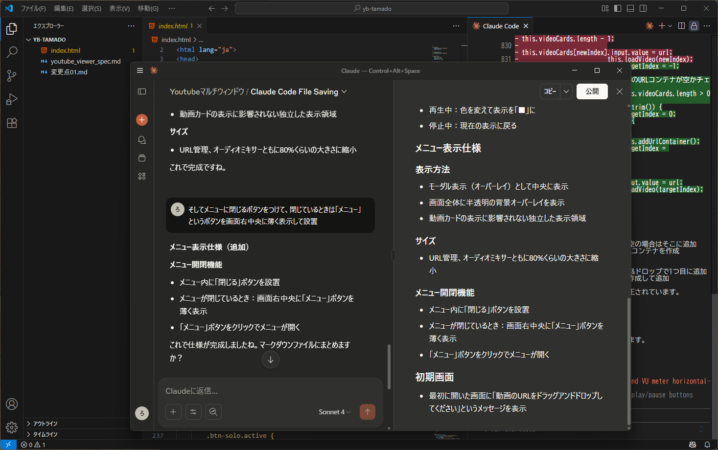Viewport: 718px width, 450px height.
Task: Click the user avatar in Claude sidebar
Action: [x=142, y=413]
